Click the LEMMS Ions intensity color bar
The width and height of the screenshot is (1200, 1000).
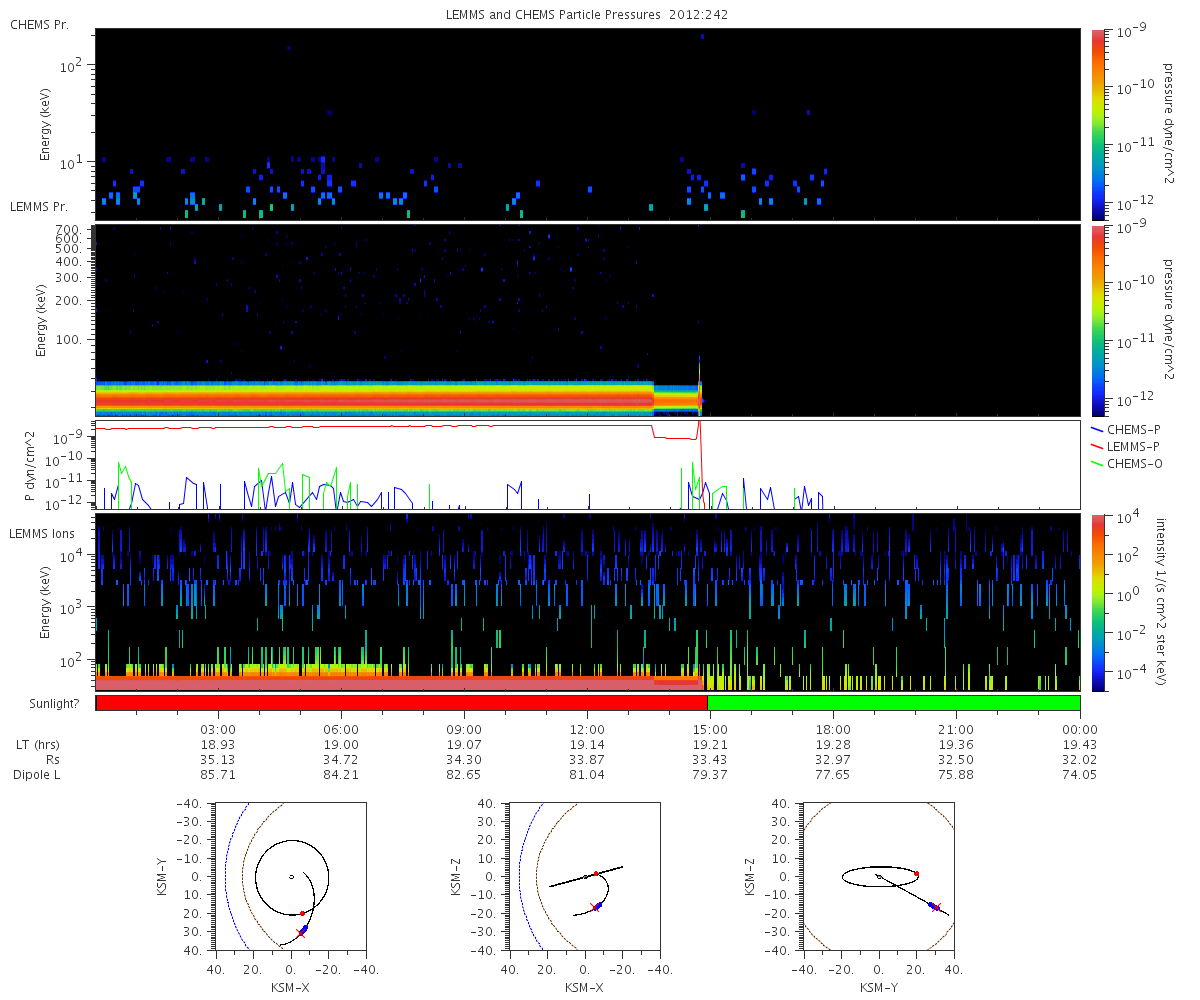(x=1098, y=602)
